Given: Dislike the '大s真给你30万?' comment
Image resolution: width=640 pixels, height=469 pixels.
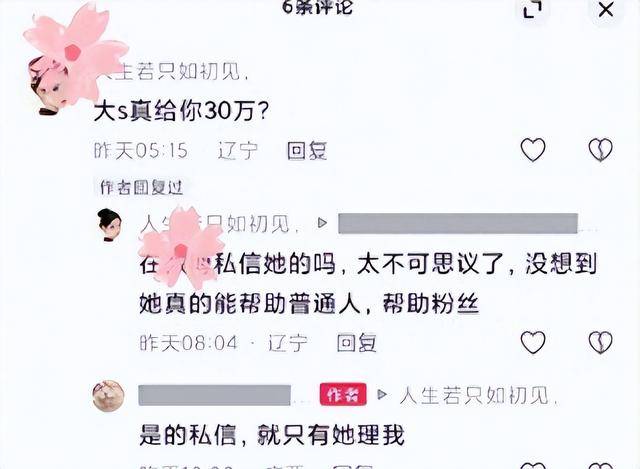Looking at the screenshot, I should (601, 149).
